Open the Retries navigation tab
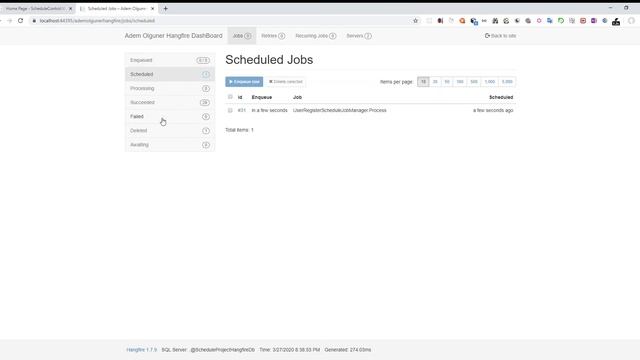 pos(273,36)
